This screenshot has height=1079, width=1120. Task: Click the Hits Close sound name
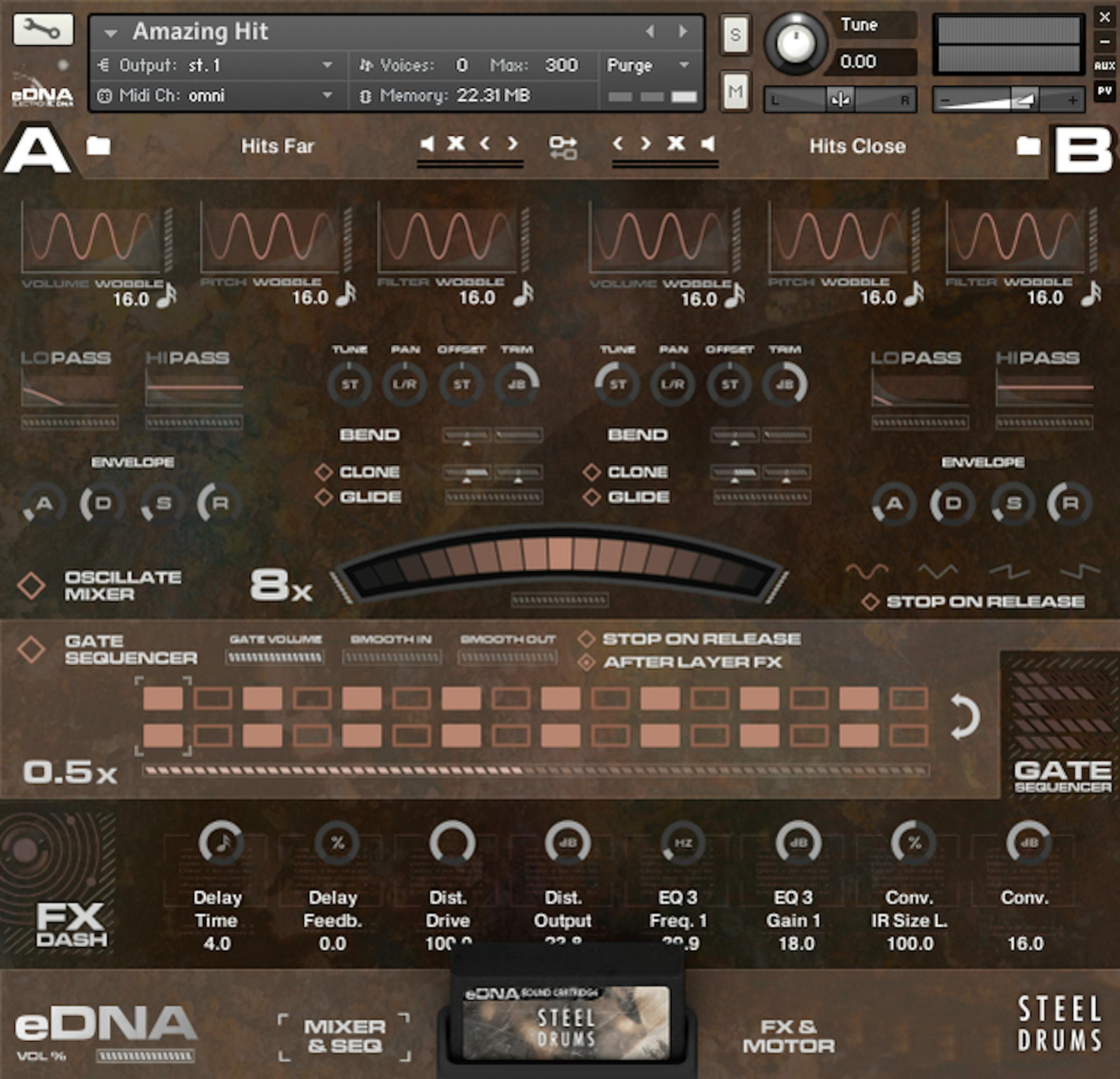point(857,146)
